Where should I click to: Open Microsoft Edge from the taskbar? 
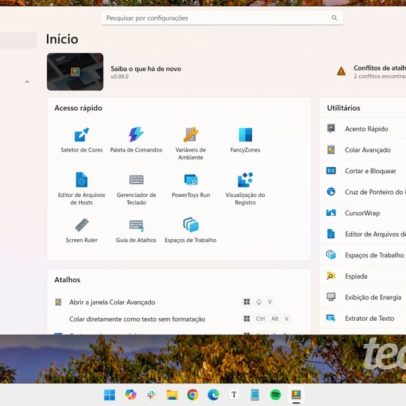(x=213, y=395)
